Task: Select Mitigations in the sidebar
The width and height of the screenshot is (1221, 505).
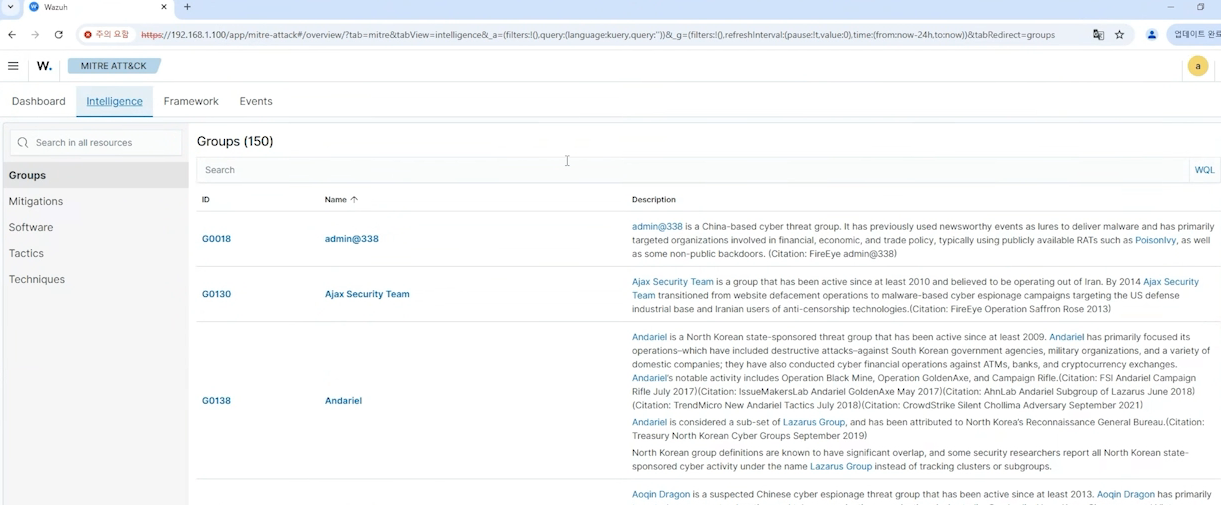Action: pyautogui.click(x=36, y=201)
